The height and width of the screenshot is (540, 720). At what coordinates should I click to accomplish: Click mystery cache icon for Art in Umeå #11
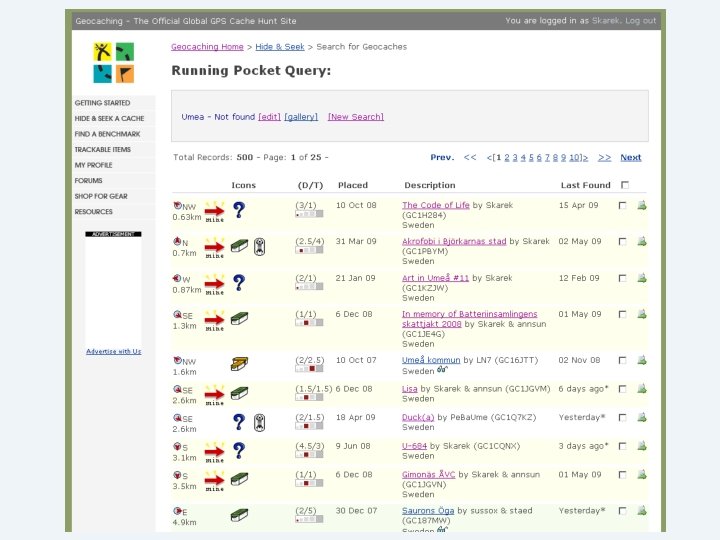pyautogui.click(x=239, y=282)
